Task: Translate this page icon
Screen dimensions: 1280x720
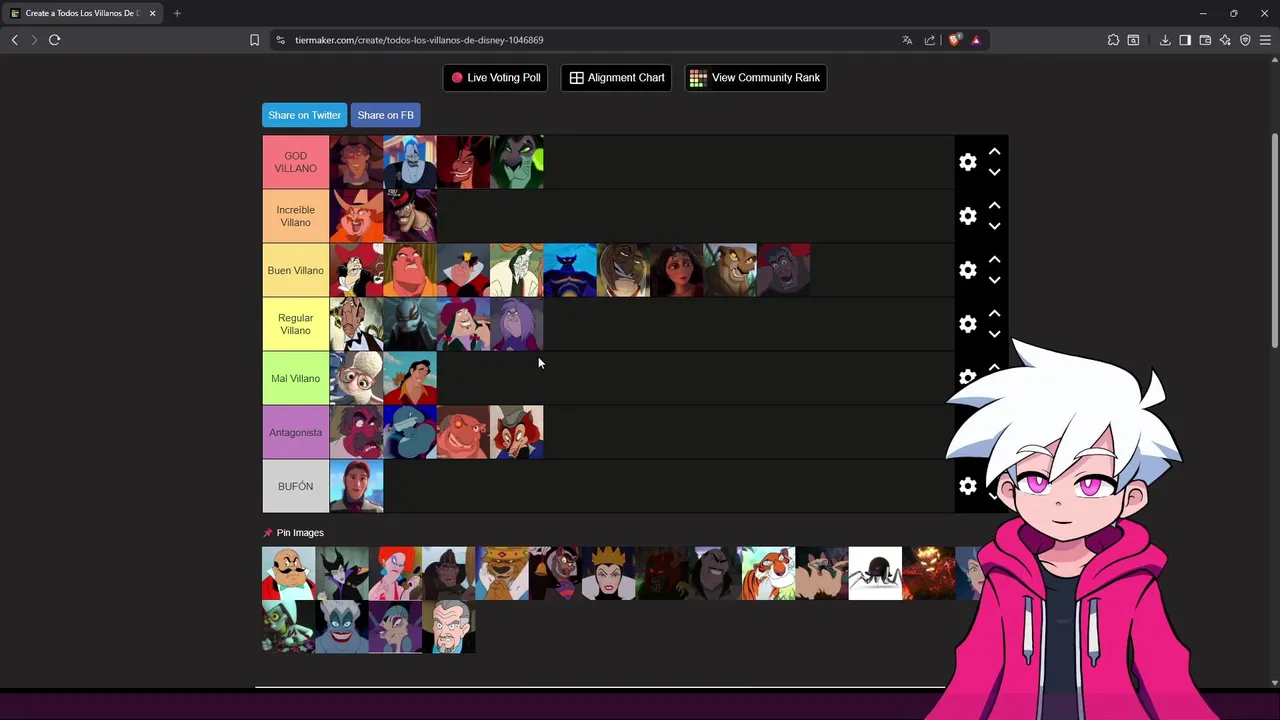Action: pos(907,40)
